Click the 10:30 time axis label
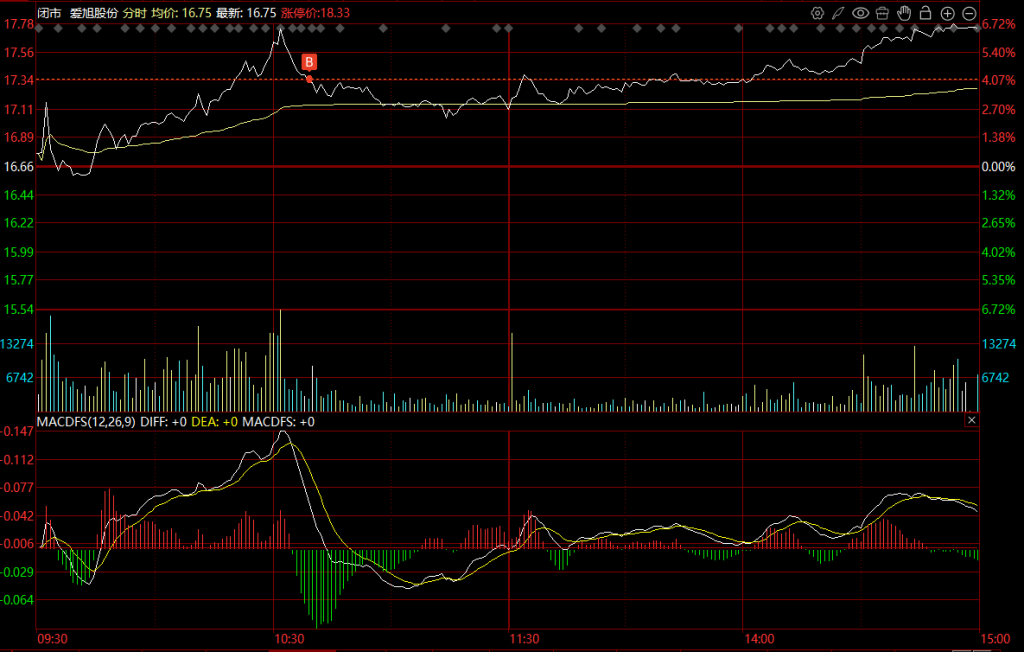The image size is (1024, 652). pyautogui.click(x=288, y=638)
